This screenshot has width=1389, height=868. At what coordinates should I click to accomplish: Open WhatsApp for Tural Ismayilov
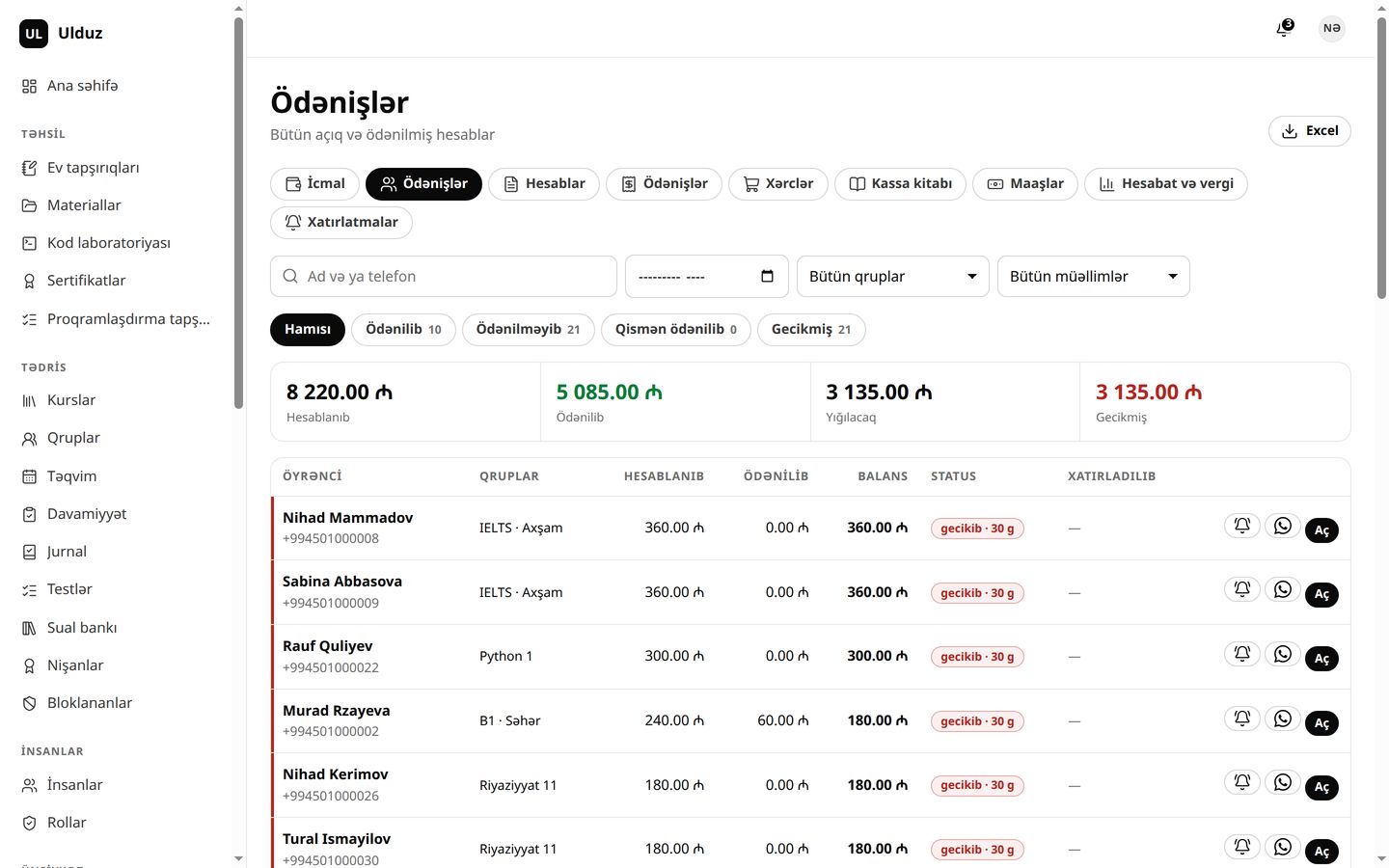point(1283,847)
